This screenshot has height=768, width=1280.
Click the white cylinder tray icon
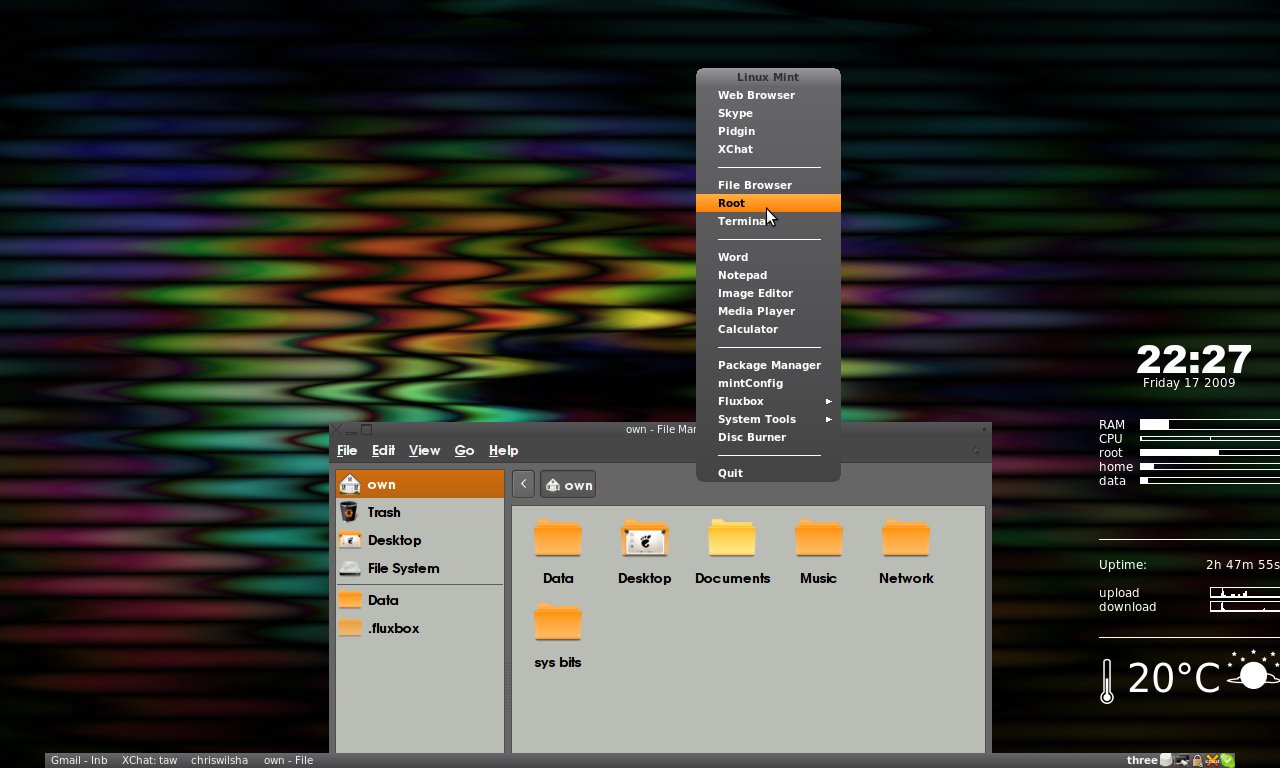1166,760
